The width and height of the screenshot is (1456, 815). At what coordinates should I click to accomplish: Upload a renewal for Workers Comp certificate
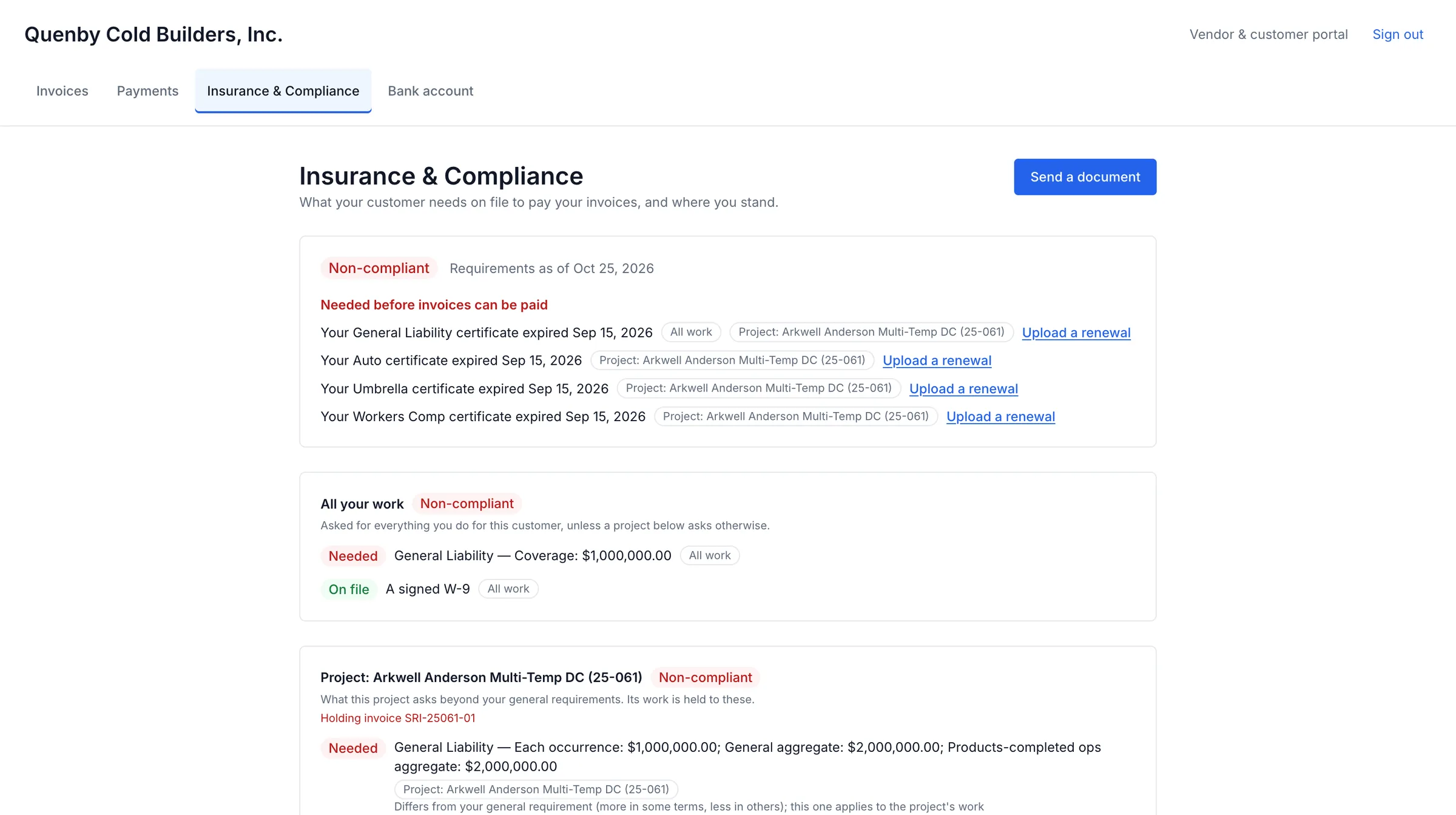1000,417
